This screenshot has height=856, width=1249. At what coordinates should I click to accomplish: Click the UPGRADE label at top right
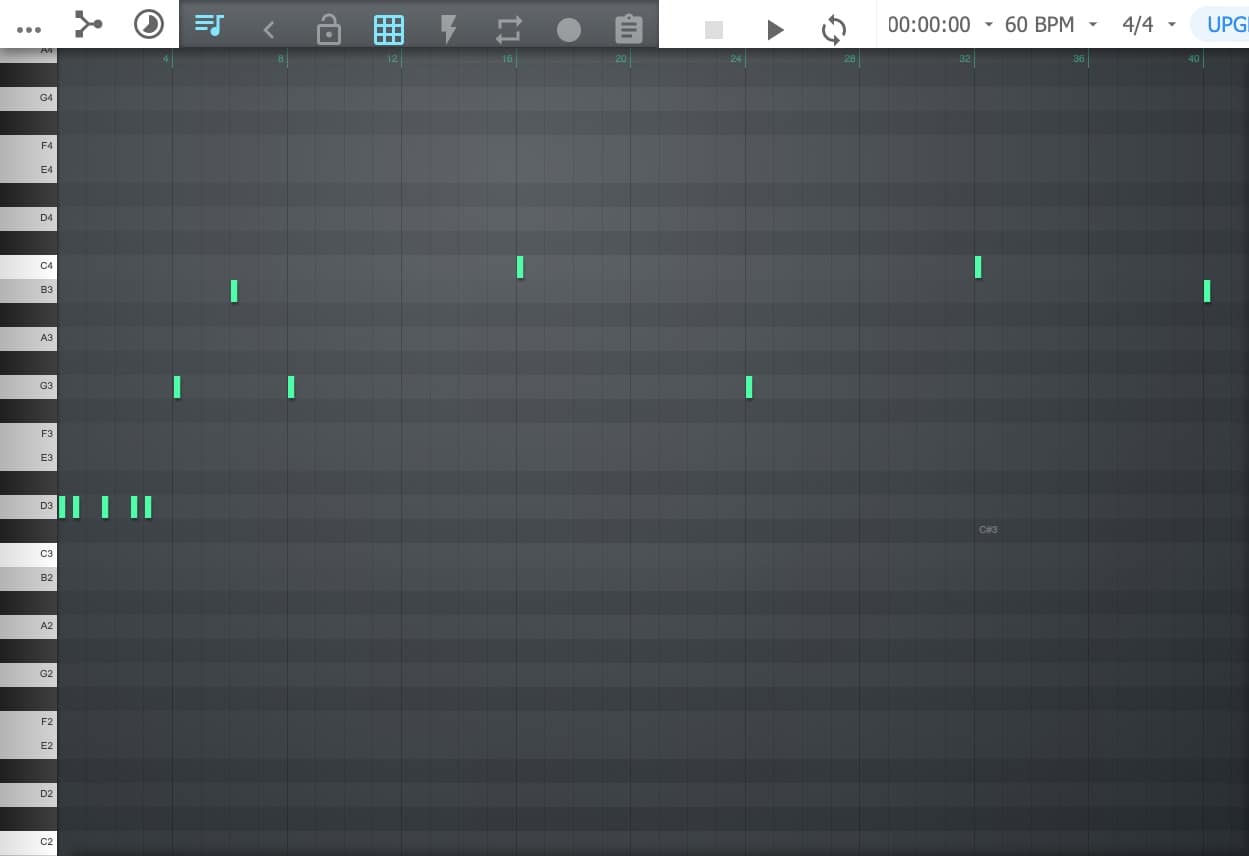coord(1228,24)
